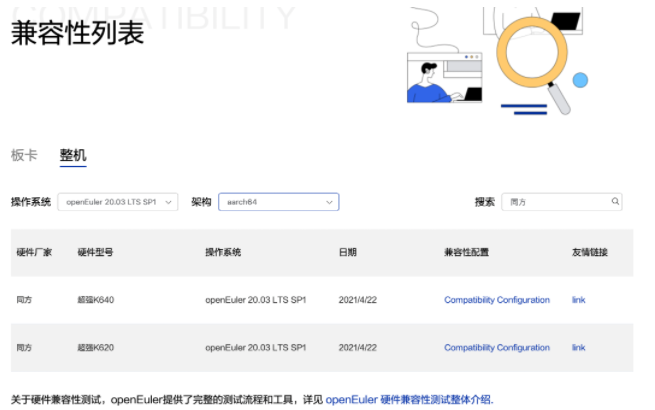Click 同方 vendor cell in 超强K640 row
This screenshot has width=655, height=410.
[x=24, y=300]
